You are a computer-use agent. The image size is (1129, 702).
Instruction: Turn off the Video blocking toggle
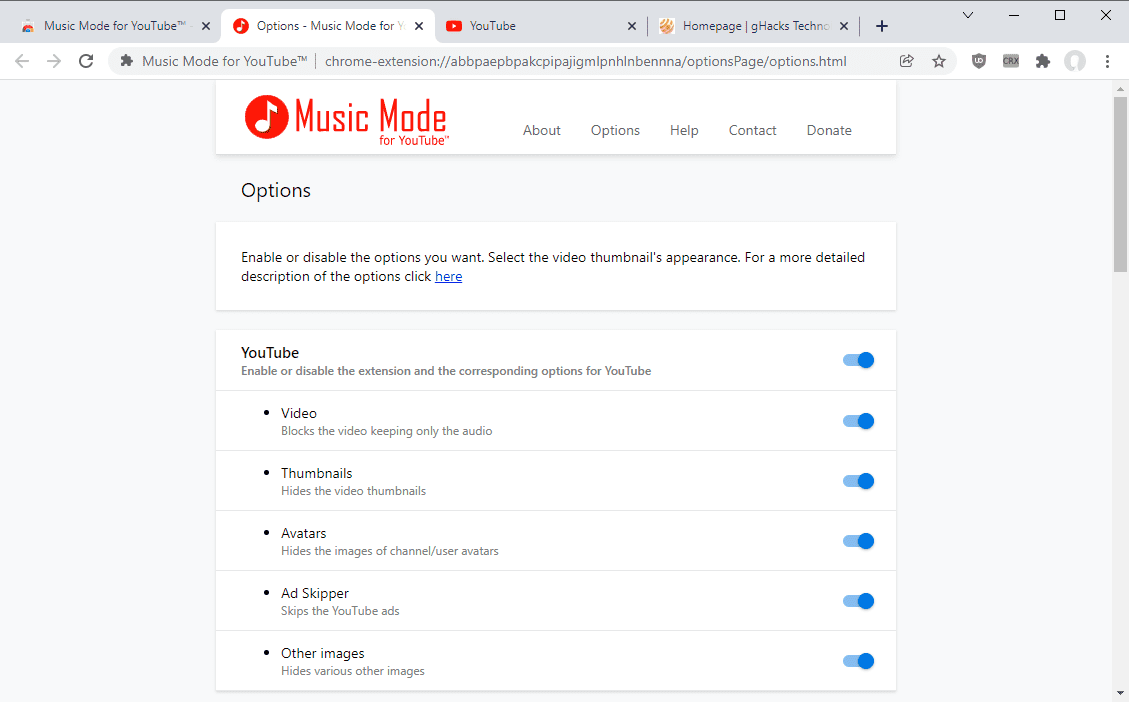point(858,421)
